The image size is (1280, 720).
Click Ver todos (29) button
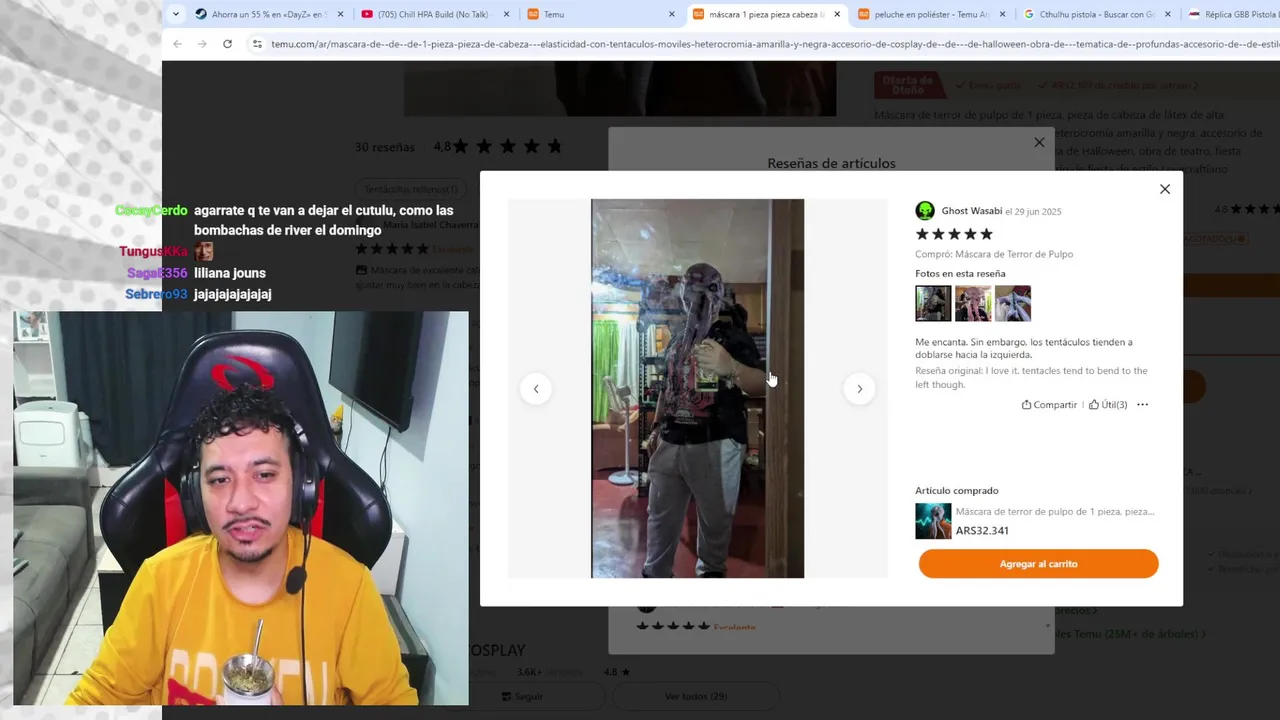click(696, 696)
